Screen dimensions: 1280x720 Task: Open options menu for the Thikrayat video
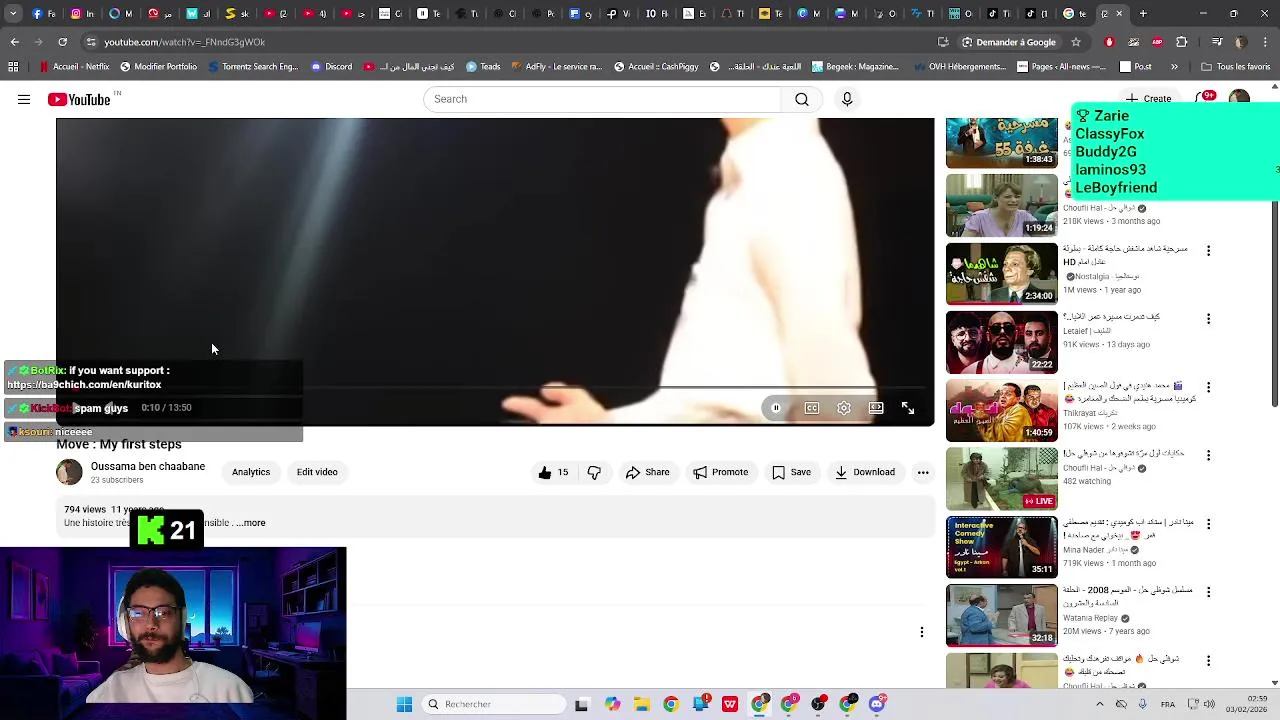[1208, 387]
